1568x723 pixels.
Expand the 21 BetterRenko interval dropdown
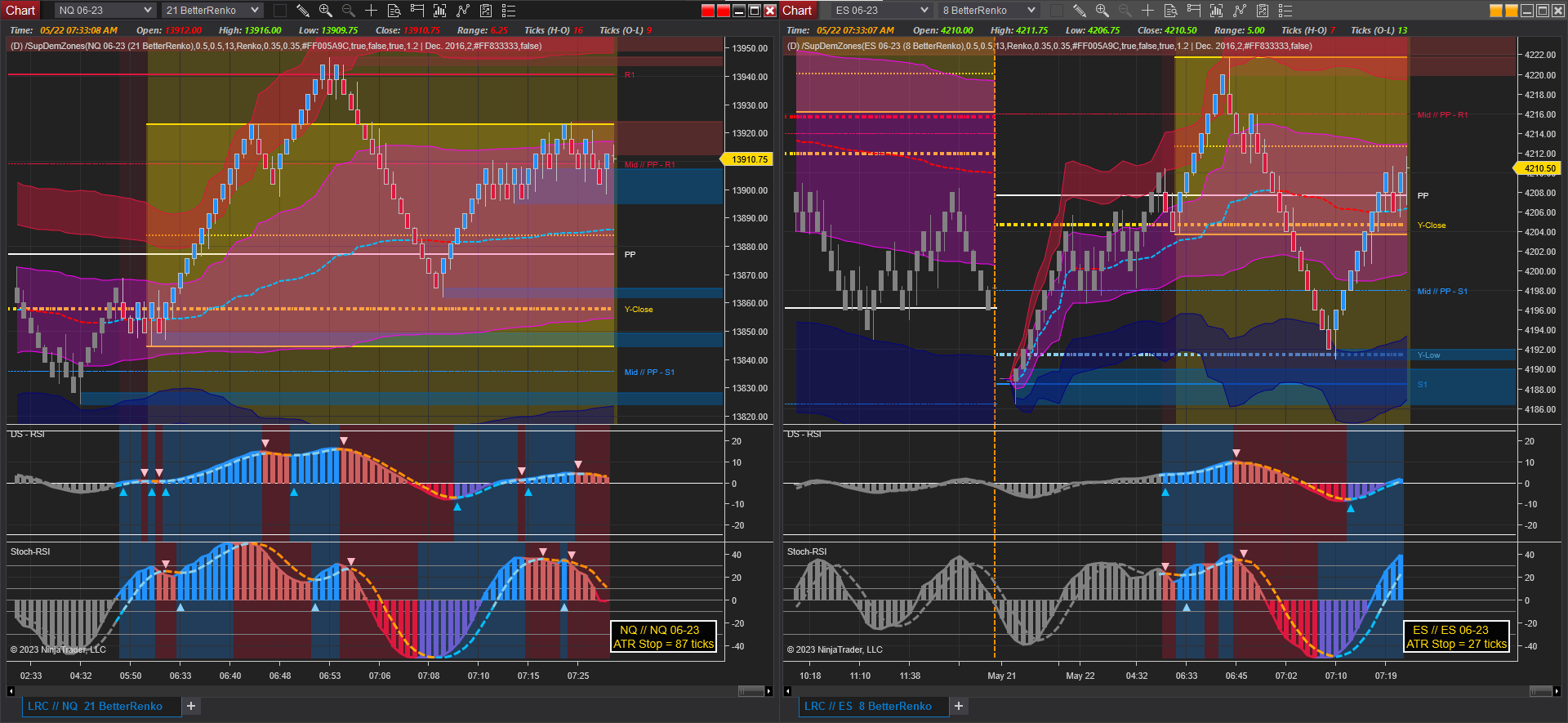pyautogui.click(x=212, y=11)
